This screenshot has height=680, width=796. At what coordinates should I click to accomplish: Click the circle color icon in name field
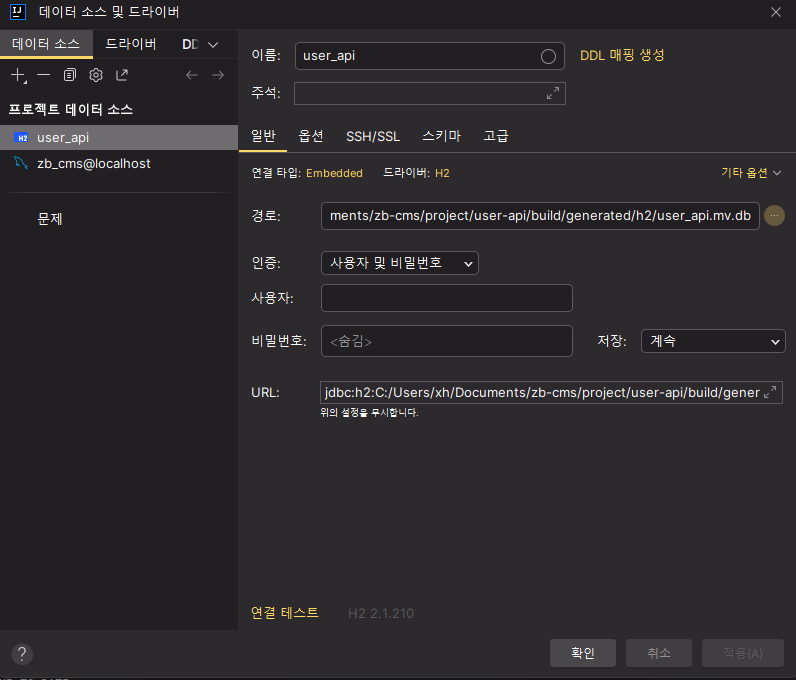pyautogui.click(x=548, y=56)
